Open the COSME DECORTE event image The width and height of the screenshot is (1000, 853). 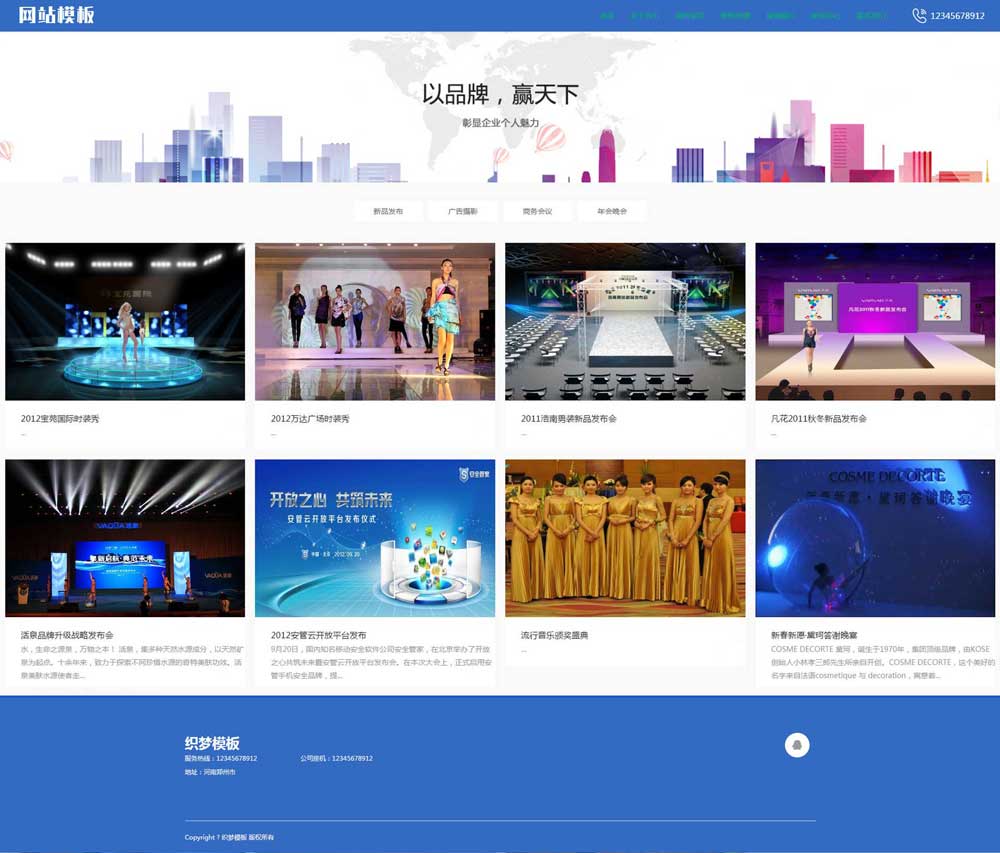[875, 538]
